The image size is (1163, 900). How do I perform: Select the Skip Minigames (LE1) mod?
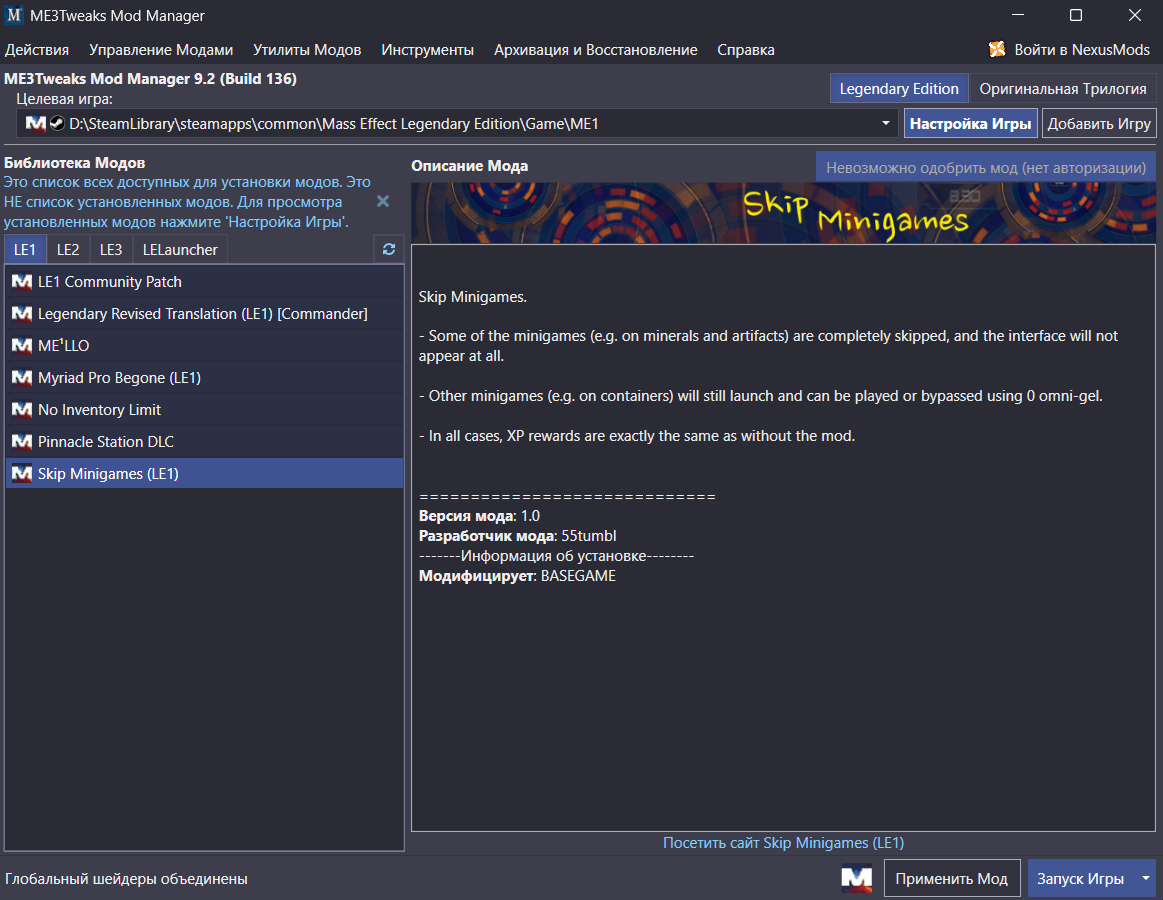point(205,473)
